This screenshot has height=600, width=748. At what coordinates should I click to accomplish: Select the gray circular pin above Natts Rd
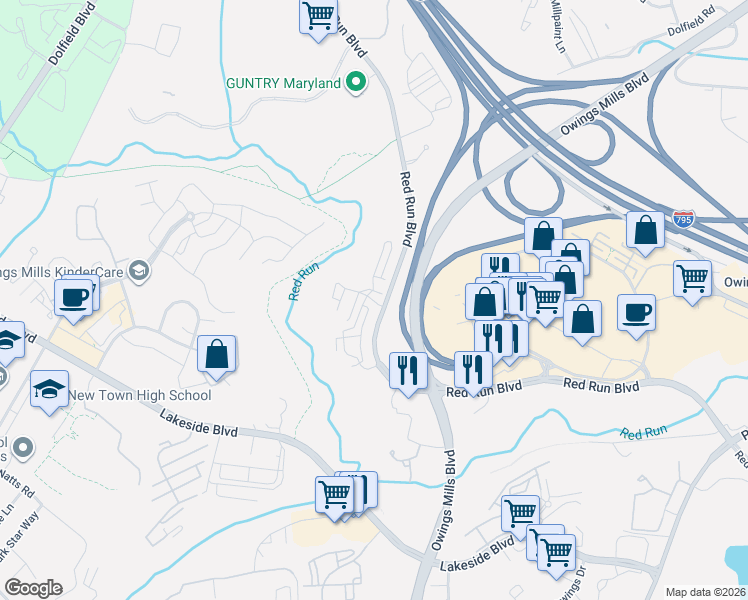[x=22, y=448]
